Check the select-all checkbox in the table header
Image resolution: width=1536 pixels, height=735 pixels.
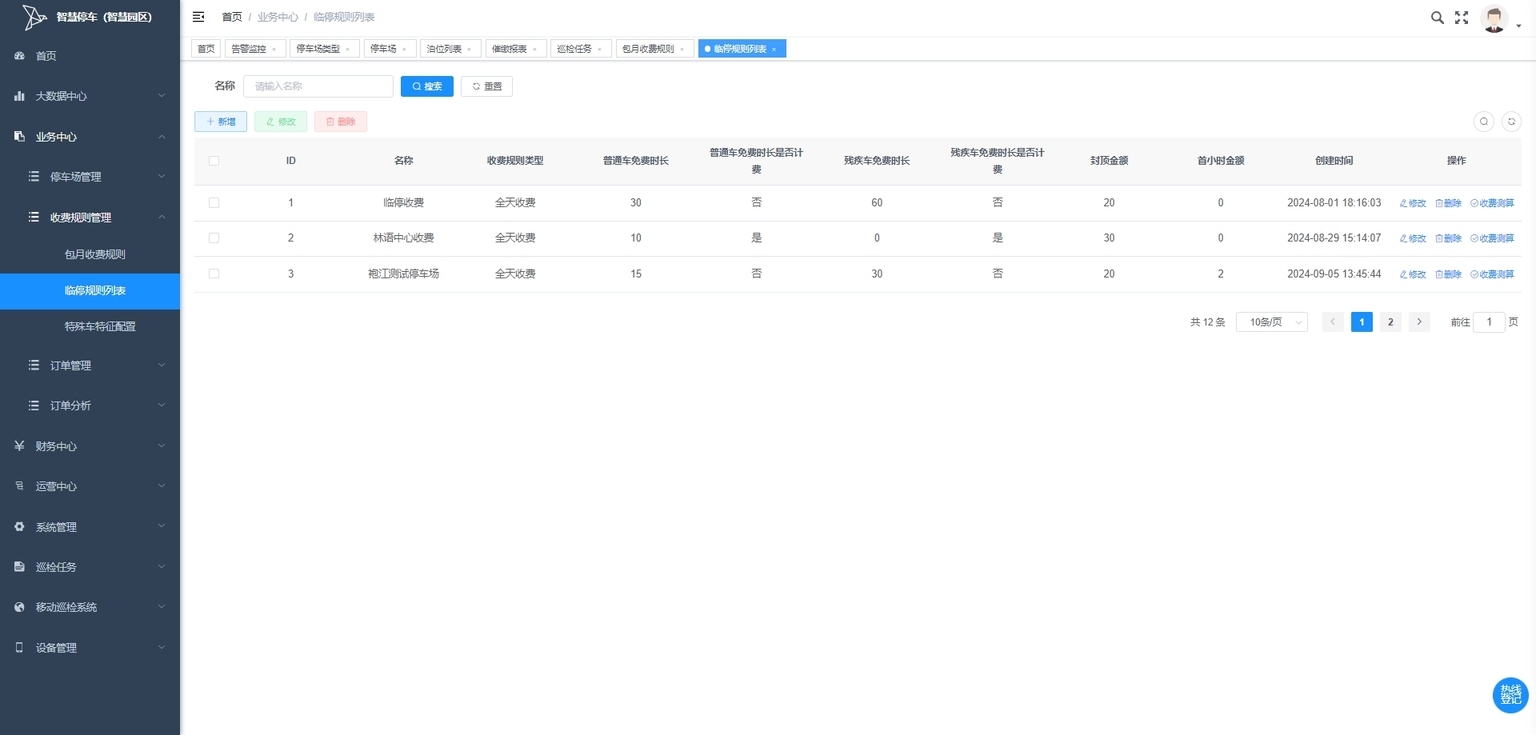tap(214, 160)
